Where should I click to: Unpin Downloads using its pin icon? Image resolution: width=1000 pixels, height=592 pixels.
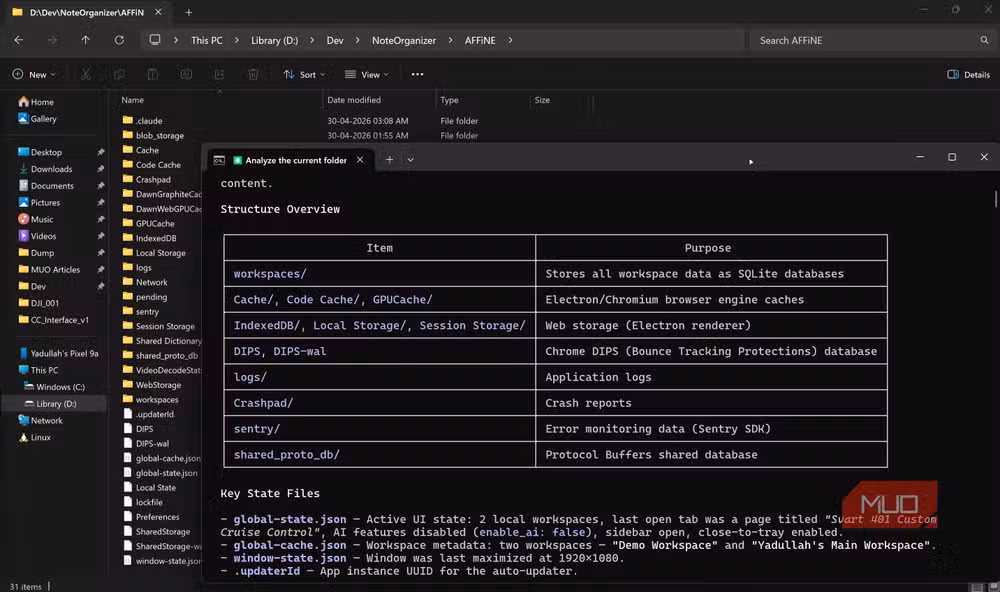point(99,168)
